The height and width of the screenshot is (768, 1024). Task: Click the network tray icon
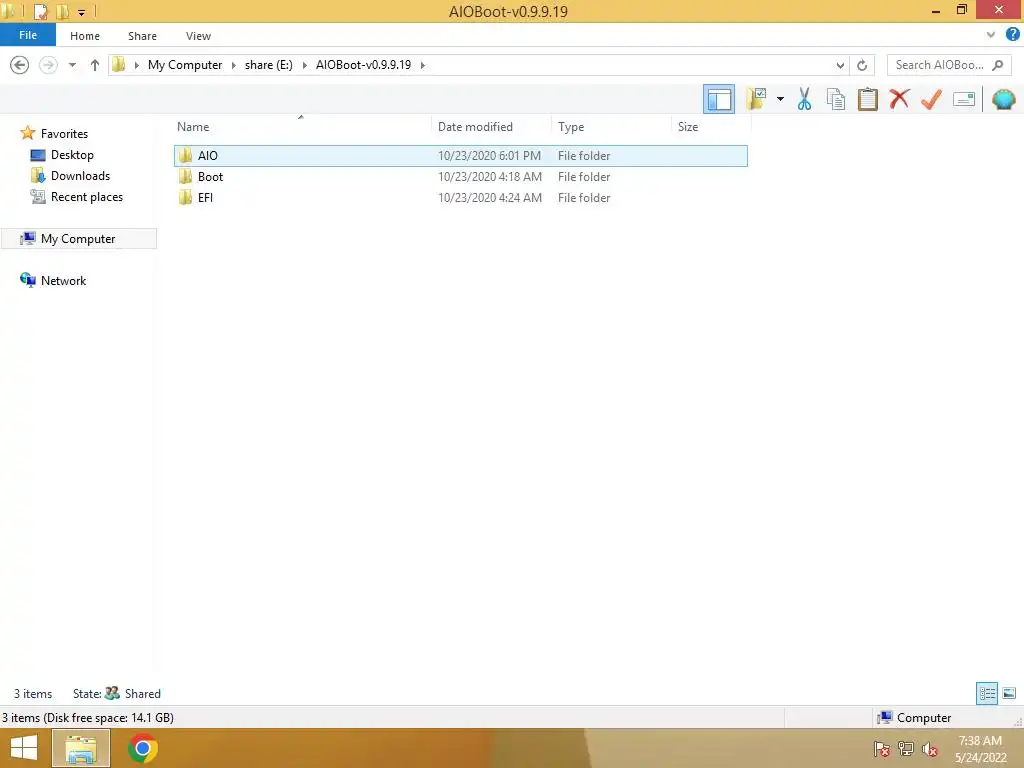[x=906, y=749]
